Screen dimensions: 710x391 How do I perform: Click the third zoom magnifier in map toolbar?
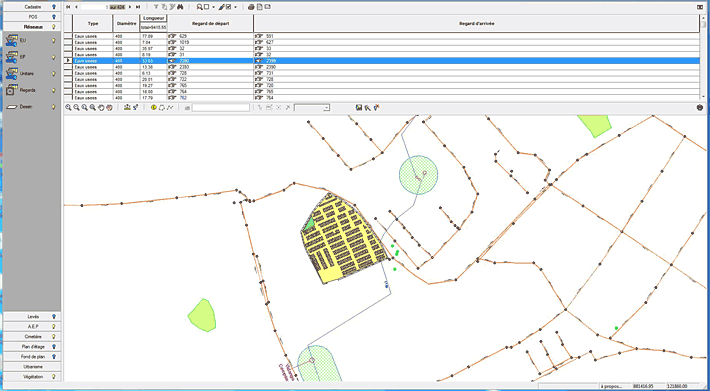(x=84, y=107)
